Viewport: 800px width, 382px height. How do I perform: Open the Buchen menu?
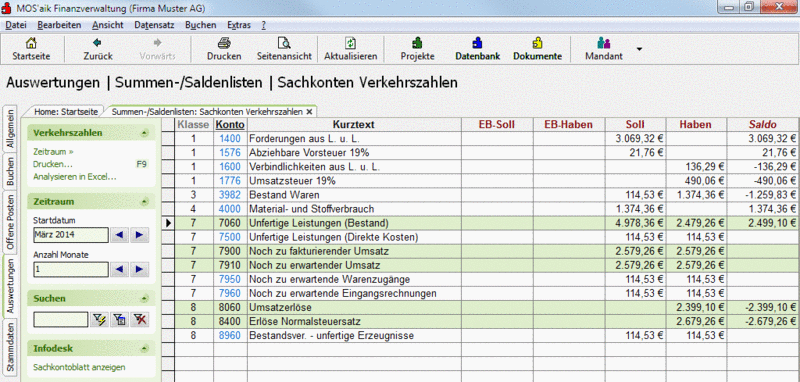(201, 25)
